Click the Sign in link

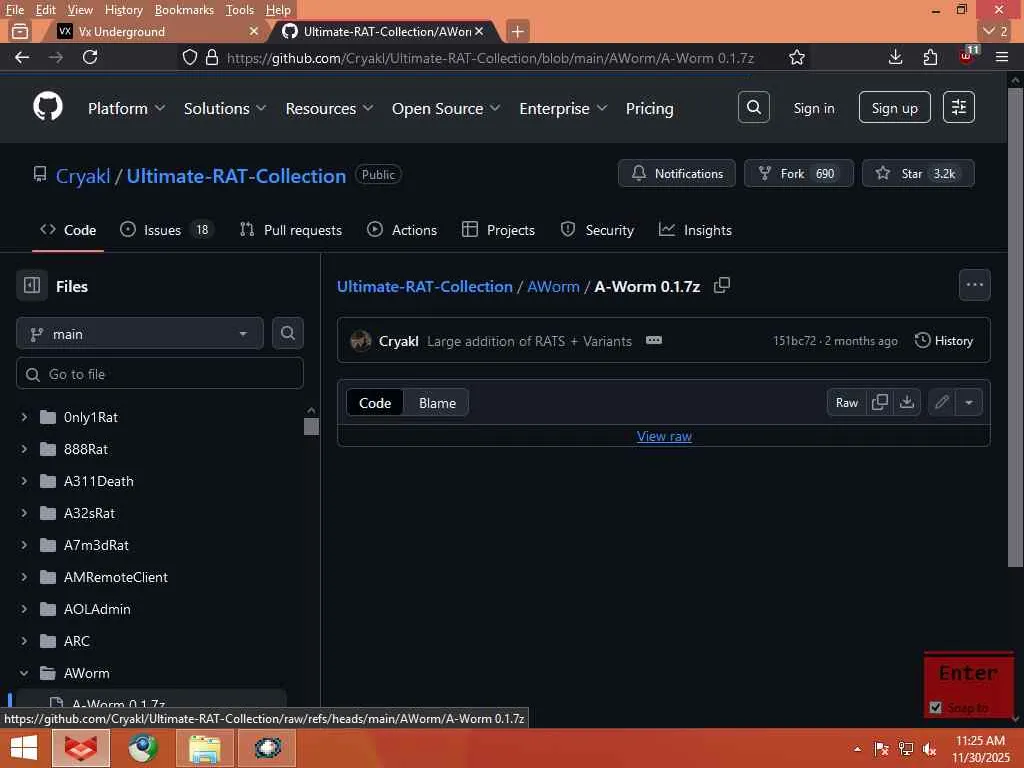pyautogui.click(x=814, y=108)
